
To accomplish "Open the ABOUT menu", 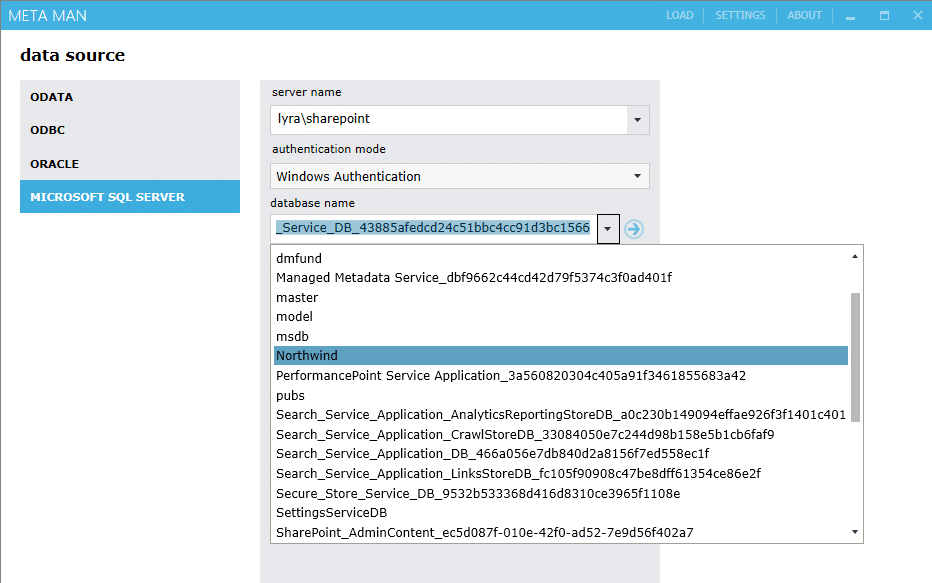I will point(804,15).
